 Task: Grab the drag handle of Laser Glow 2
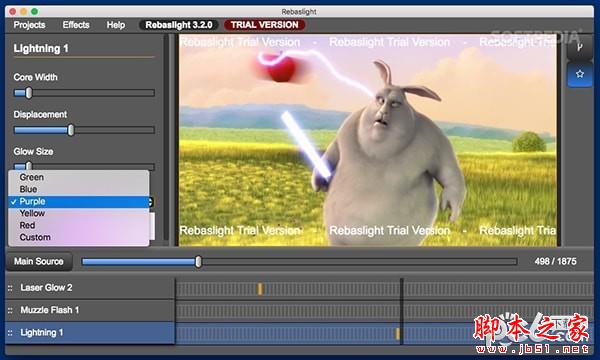tap(10, 288)
